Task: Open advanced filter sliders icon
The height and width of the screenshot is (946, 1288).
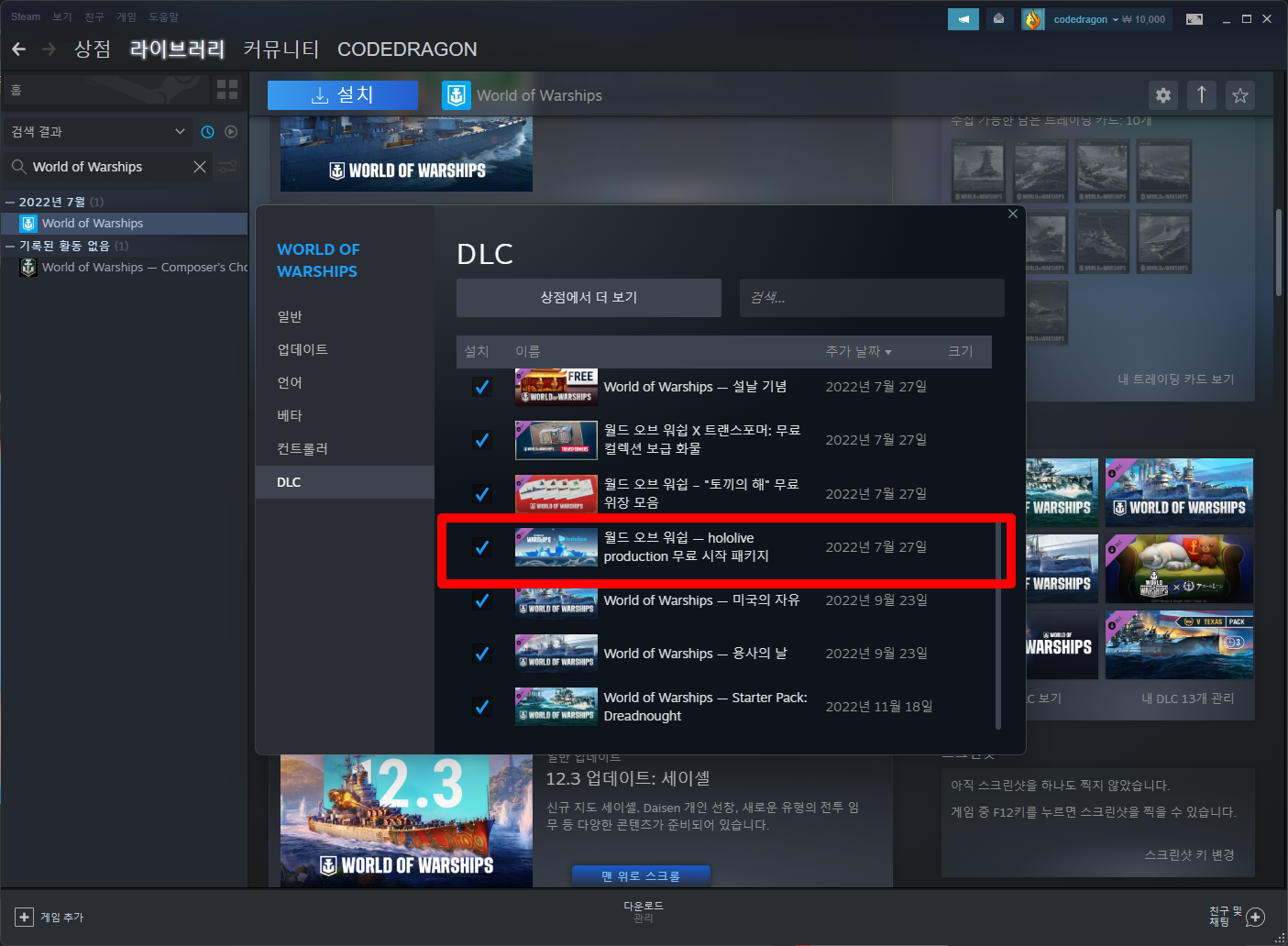Action: pos(227,167)
